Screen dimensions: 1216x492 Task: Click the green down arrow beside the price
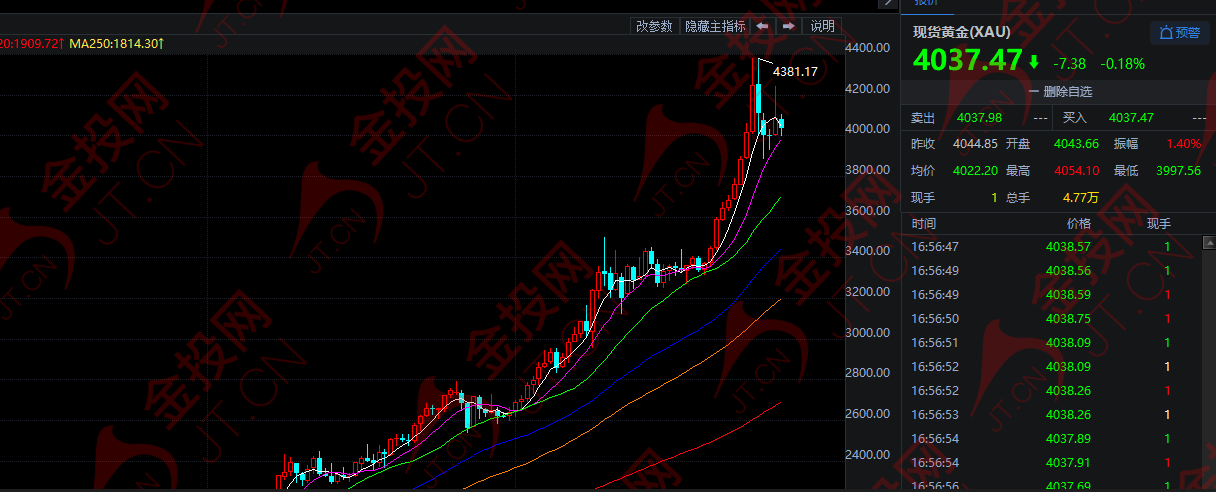(1034, 62)
